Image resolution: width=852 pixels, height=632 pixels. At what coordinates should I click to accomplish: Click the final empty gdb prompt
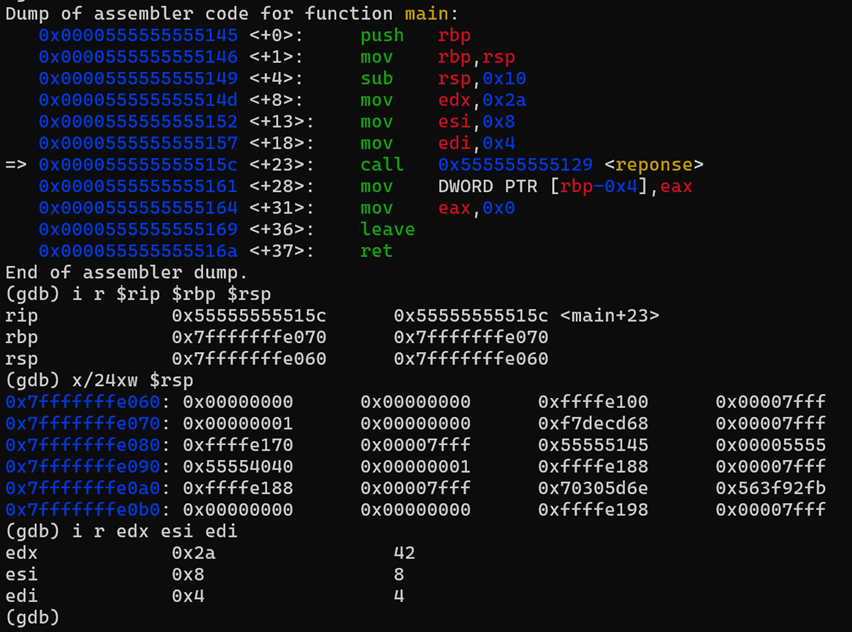point(30,618)
